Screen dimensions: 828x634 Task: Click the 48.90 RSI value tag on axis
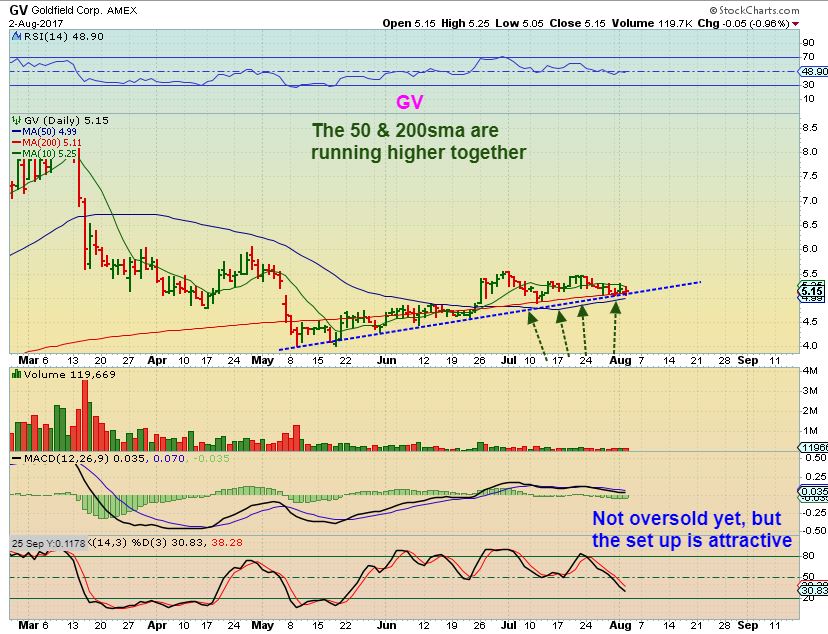point(814,71)
